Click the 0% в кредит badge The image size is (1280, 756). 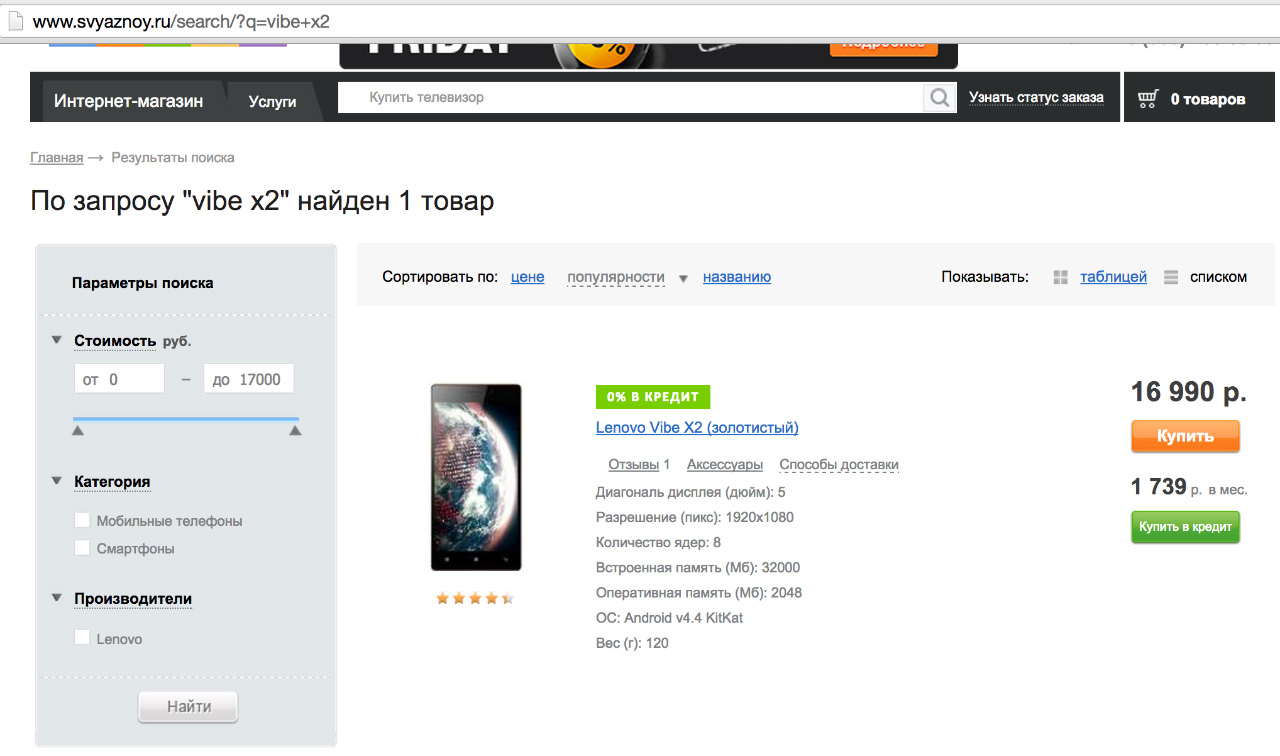[x=652, y=397]
